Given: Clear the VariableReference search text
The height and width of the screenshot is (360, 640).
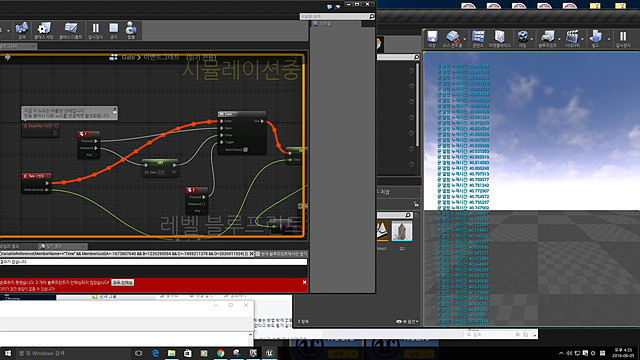Looking at the screenshot, I should pyautogui.click(x=251, y=254).
